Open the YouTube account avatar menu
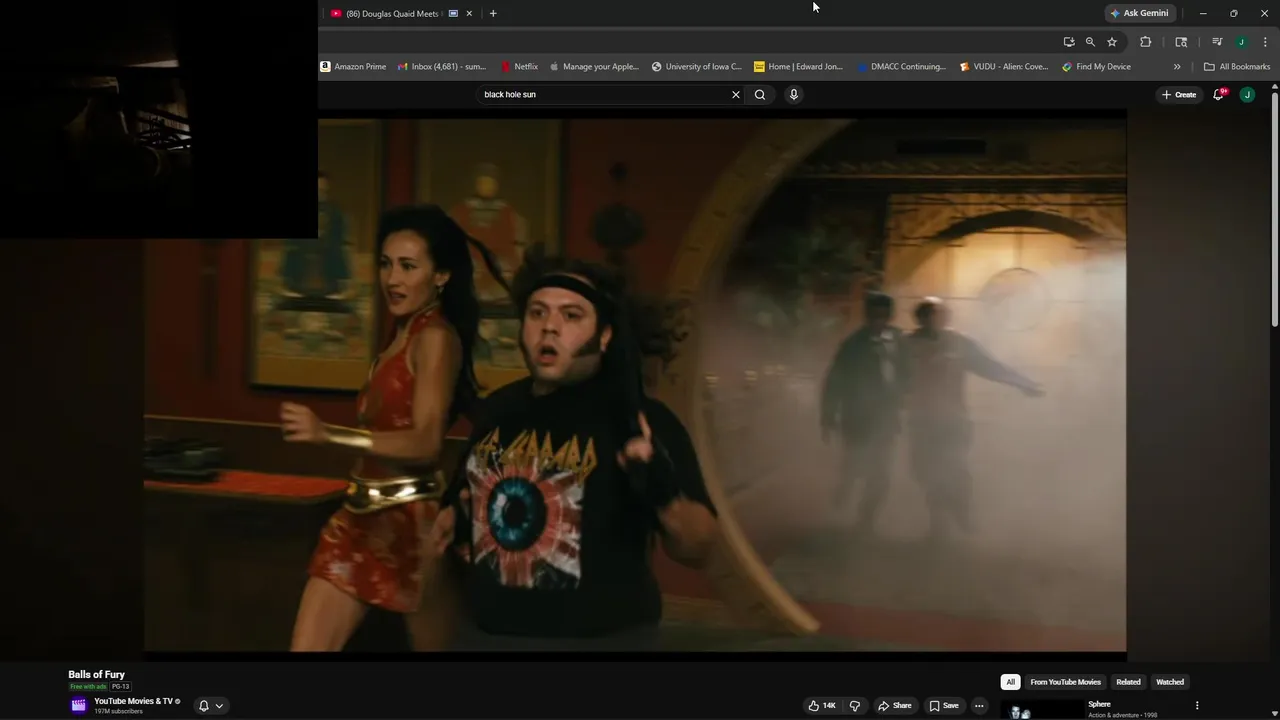 1247,95
